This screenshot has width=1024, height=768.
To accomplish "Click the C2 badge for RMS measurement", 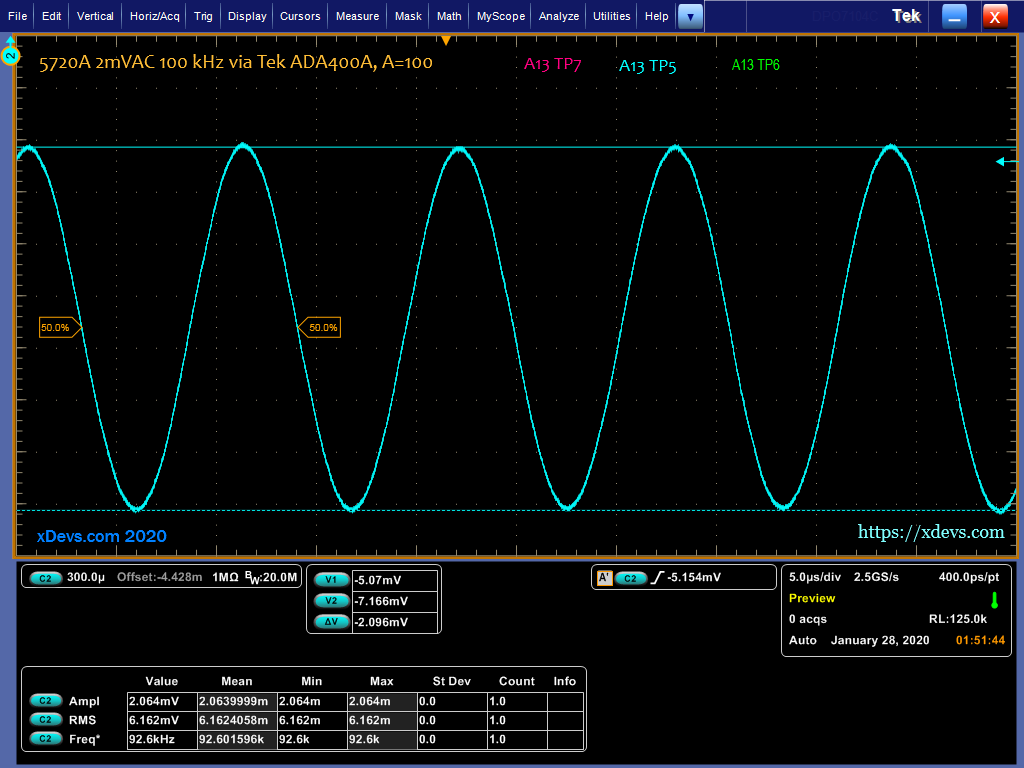I will [45, 720].
